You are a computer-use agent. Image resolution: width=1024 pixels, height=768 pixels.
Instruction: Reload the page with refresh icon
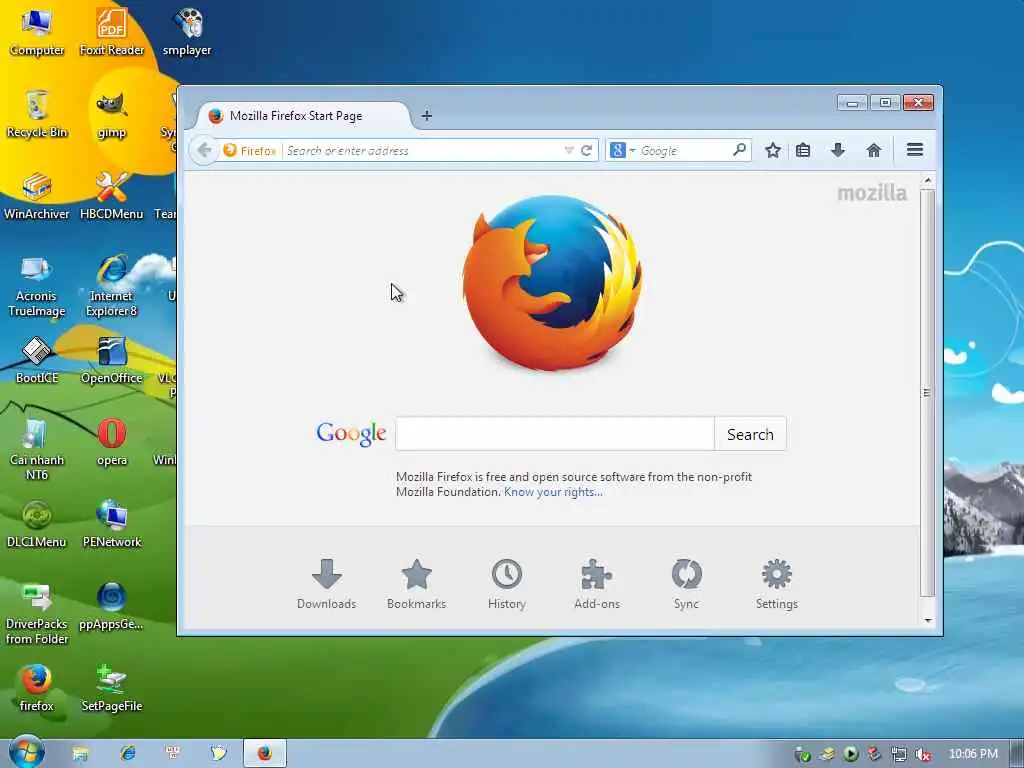coord(586,150)
